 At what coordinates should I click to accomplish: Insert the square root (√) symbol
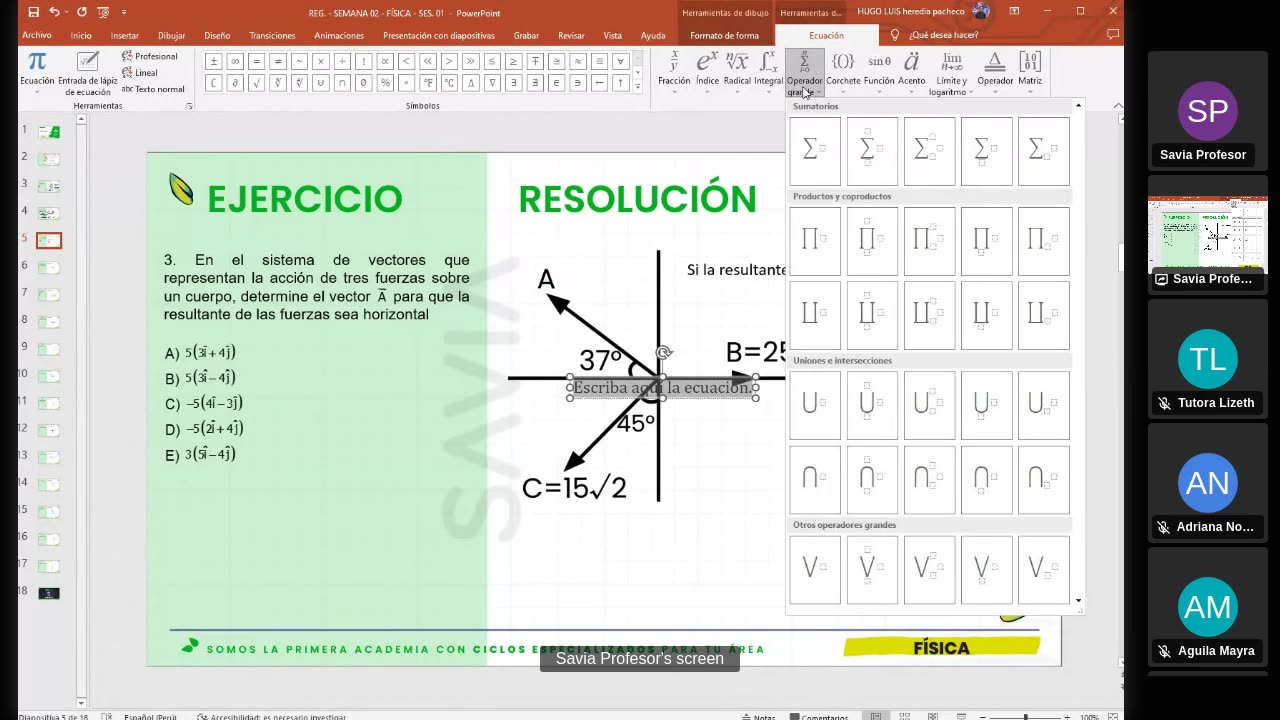[256, 83]
